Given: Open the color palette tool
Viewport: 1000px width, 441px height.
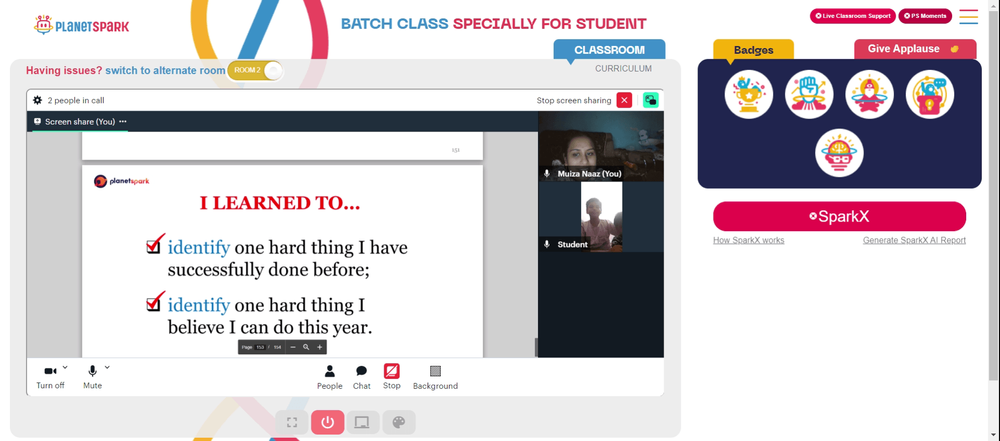Looking at the screenshot, I should click(399, 422).
